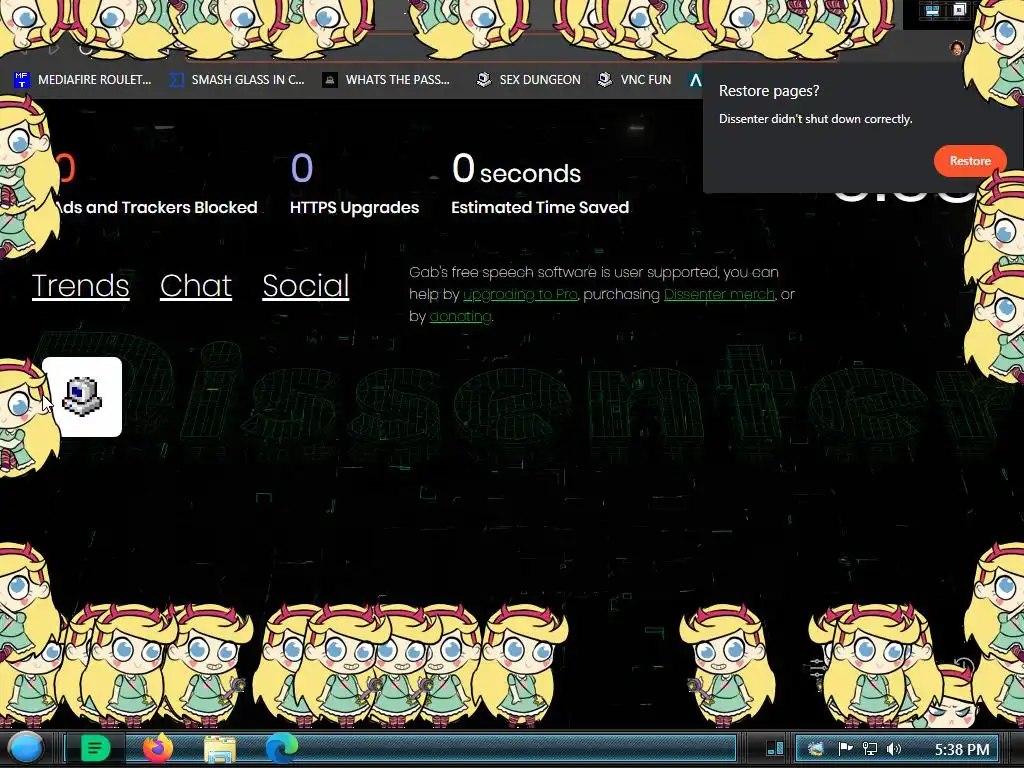
Task: Open the green chat app in taskbar
Action: (95, 748)
